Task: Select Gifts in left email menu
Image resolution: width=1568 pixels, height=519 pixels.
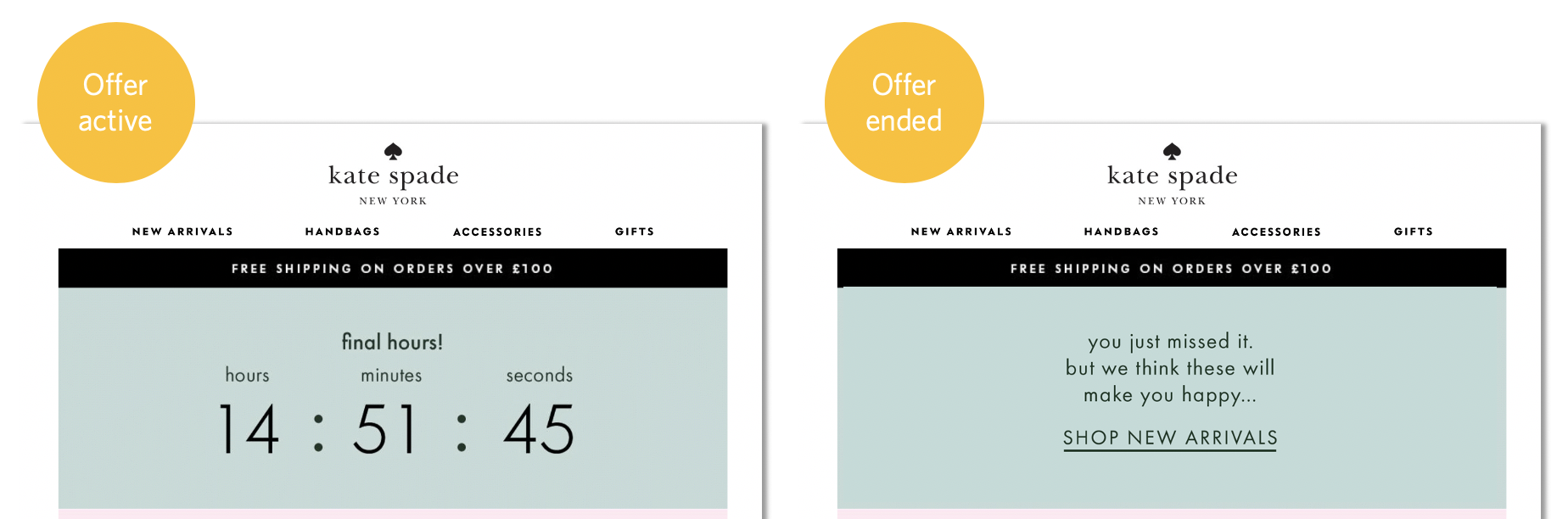Action: pyautogui.click(x=635, y=232)
